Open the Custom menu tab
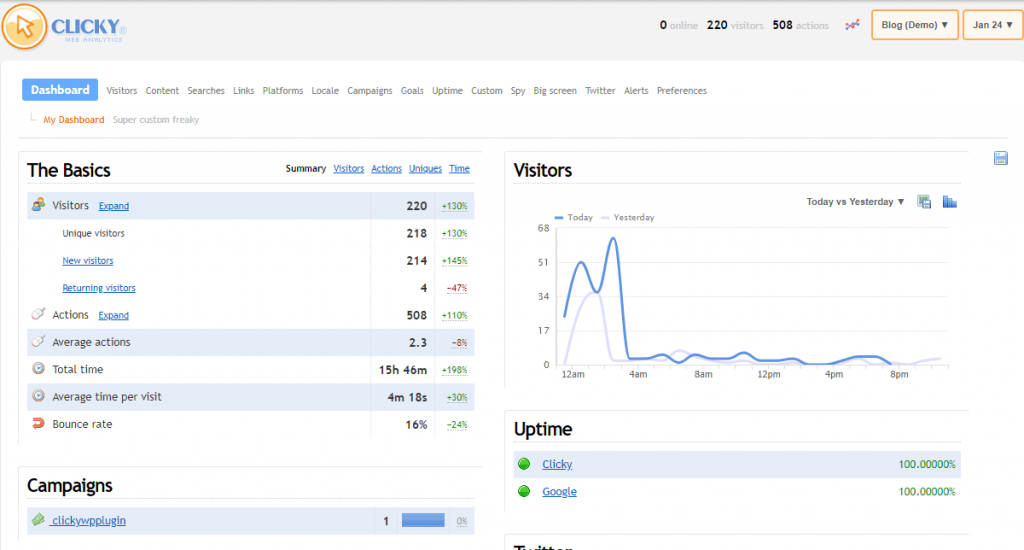The image size is (1024, 550). pyautogui.click(x=487, y=91)
